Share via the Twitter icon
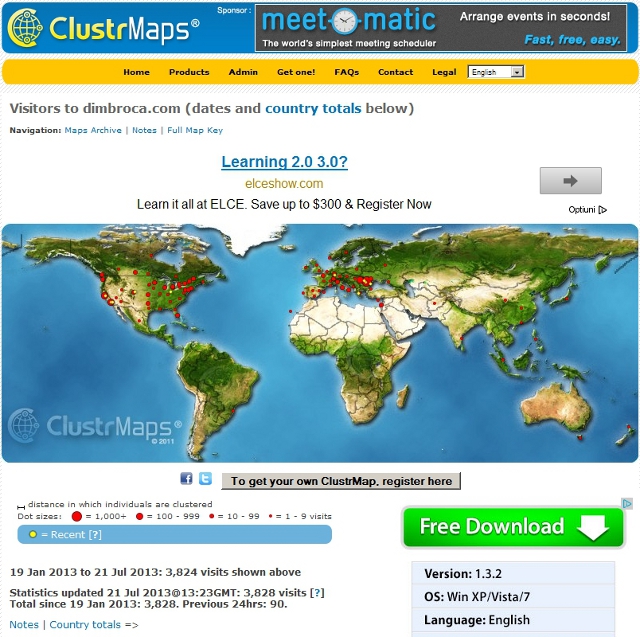This screenshot has width=640, height=637. point(205,478)
